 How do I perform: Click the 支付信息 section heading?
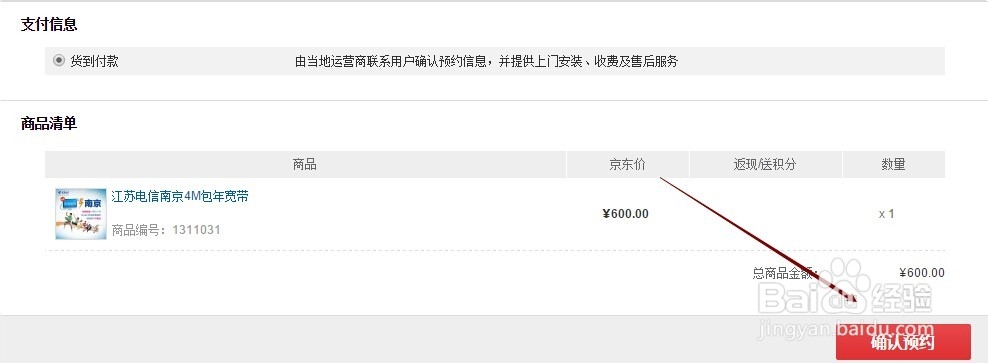point(49,25)
